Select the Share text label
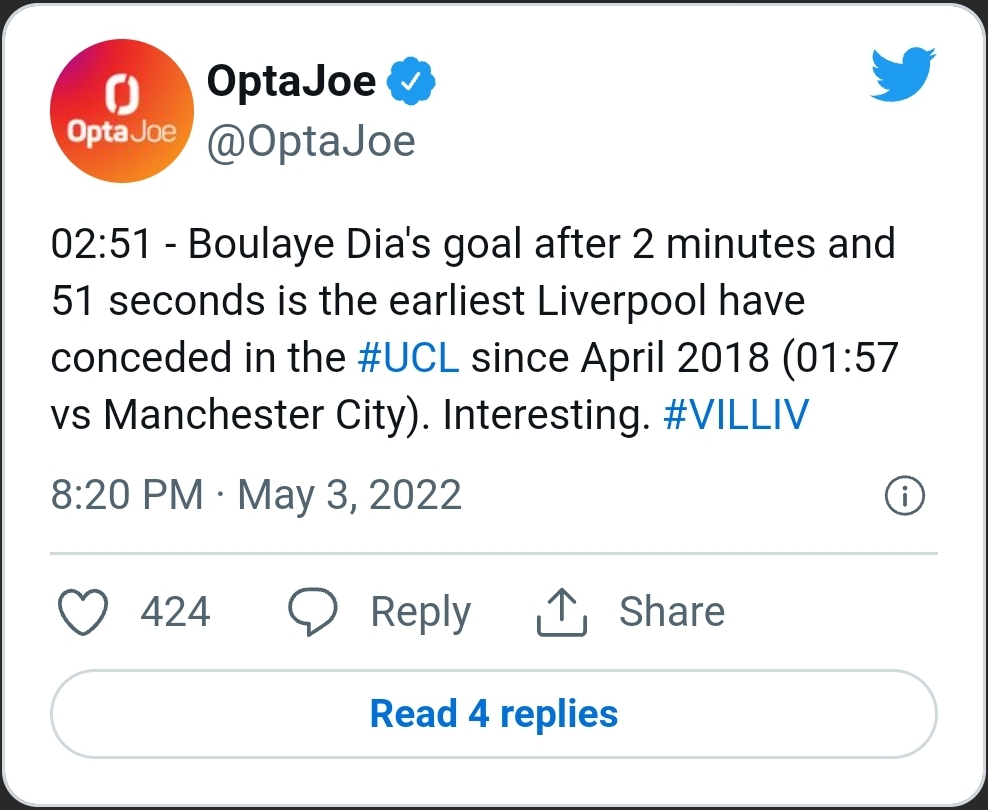 point(671,612)
